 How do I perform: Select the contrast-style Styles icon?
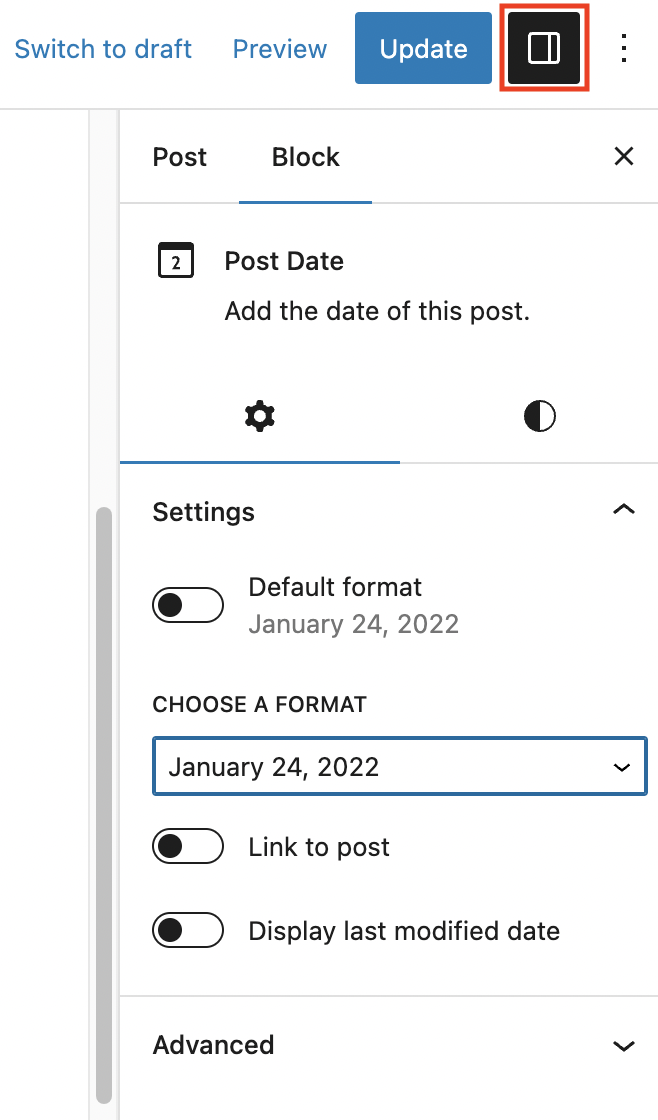[539, 416]
